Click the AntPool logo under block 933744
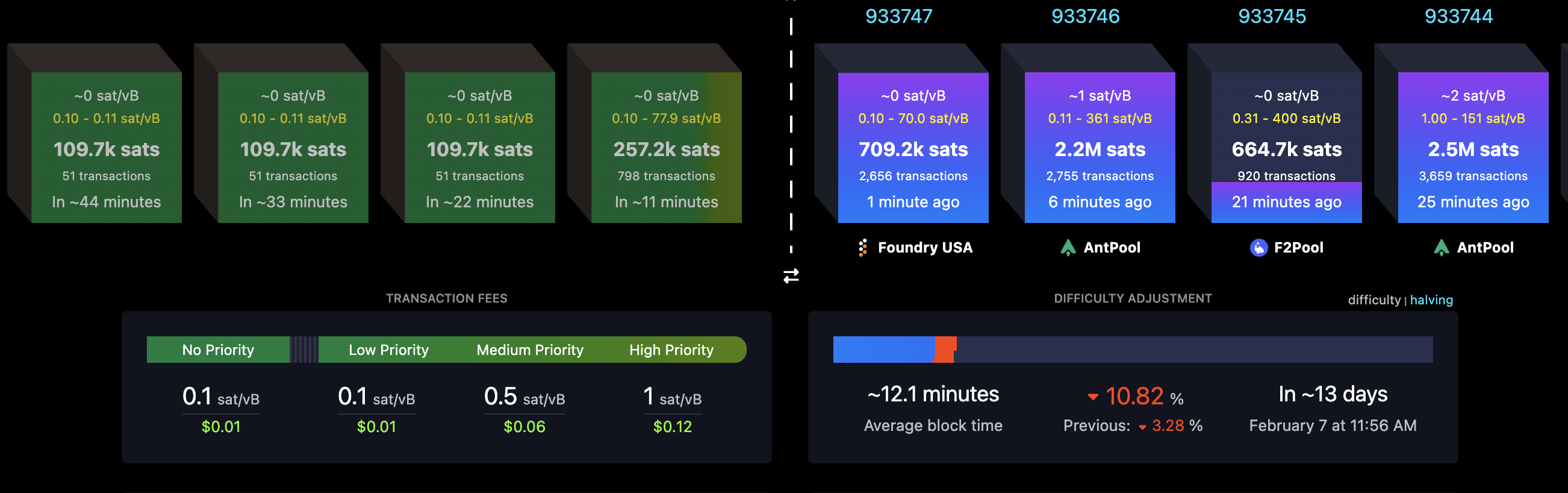Screen dimensions: 1568x493 (x=1441, y=248)
